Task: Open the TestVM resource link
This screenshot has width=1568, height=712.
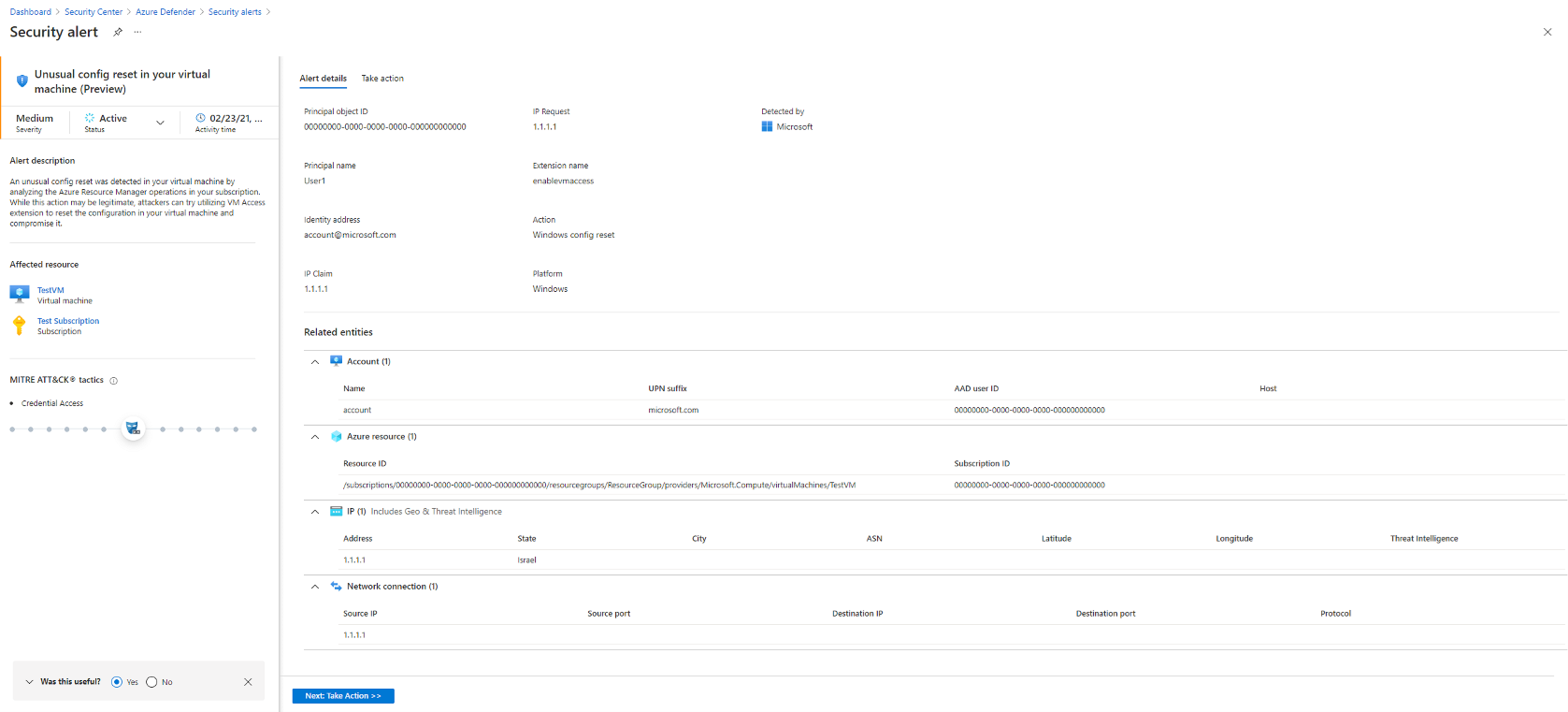Action: (x=50, y=290)
